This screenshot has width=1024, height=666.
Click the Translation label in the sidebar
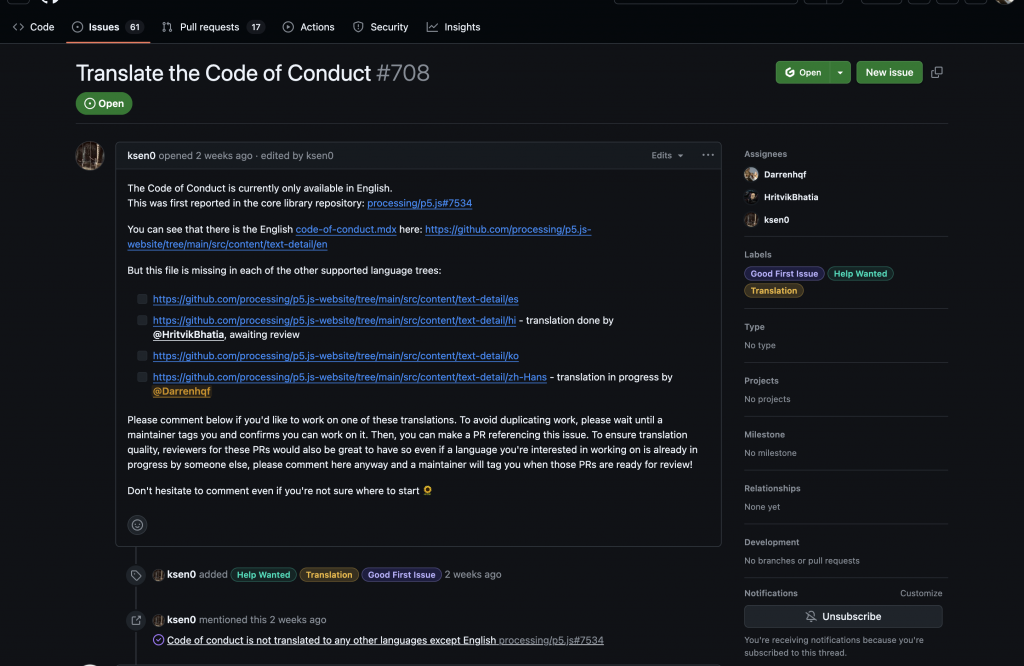774,291
